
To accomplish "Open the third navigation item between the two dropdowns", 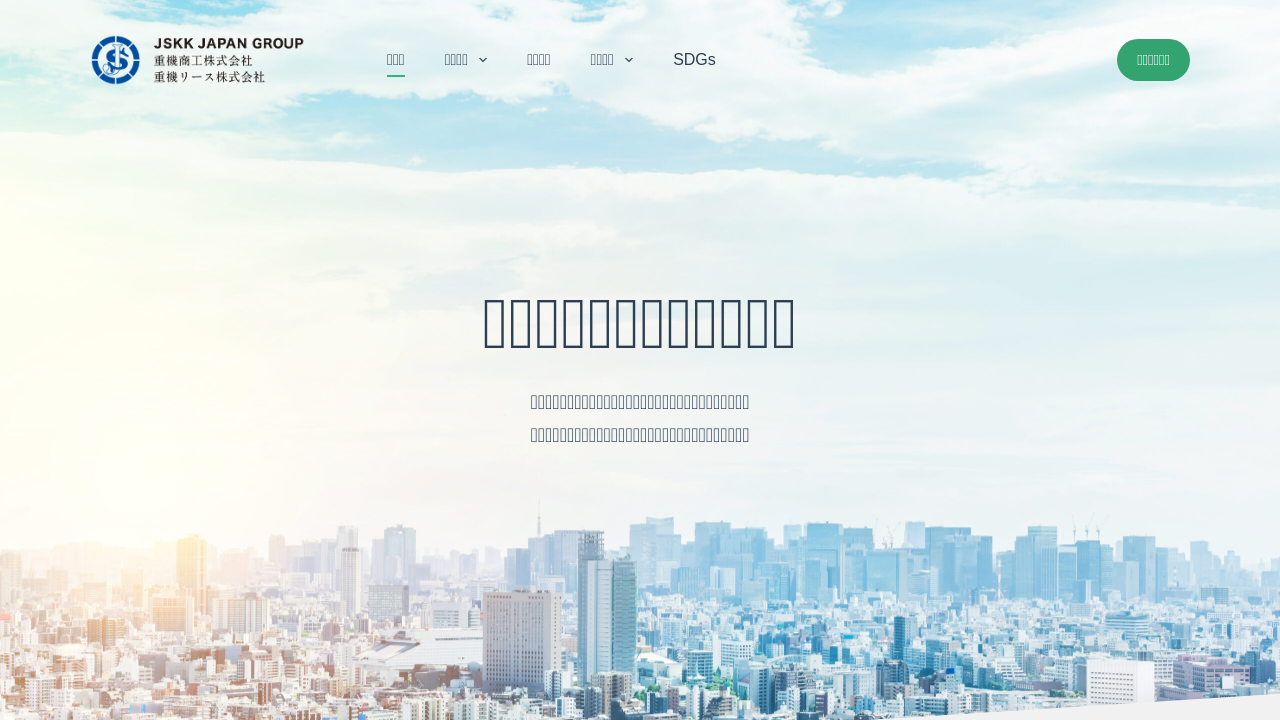I will tap(538, 59).
